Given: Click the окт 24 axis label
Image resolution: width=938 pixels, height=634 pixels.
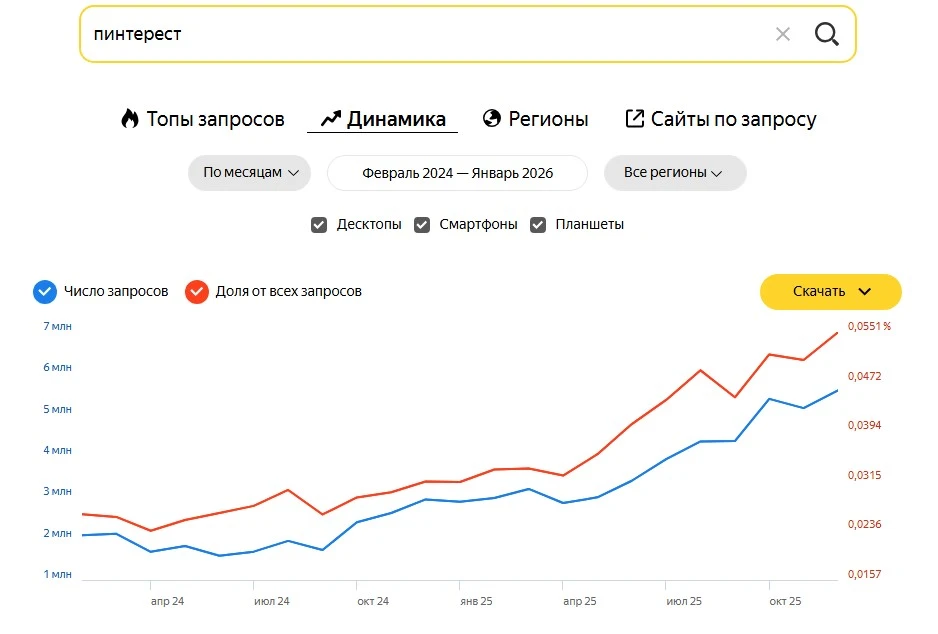Looking at the screenshot, I should 373,601.
